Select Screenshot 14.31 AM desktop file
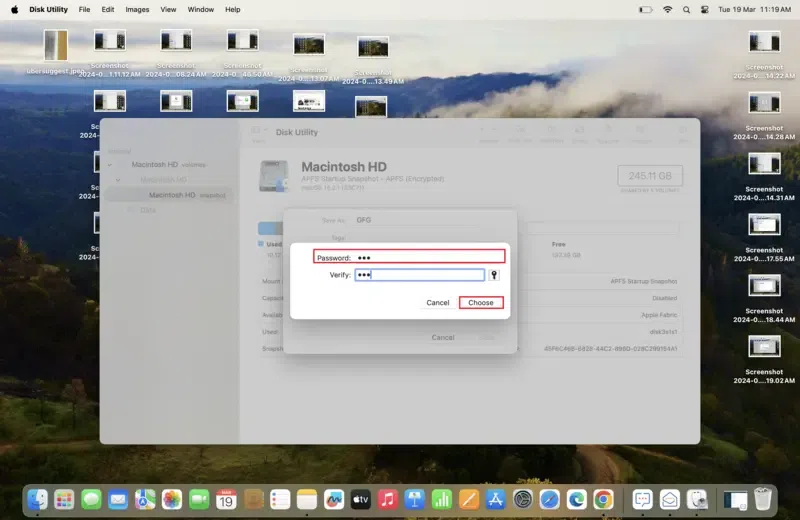Screen dimensions: 800x520 (764, 177)
